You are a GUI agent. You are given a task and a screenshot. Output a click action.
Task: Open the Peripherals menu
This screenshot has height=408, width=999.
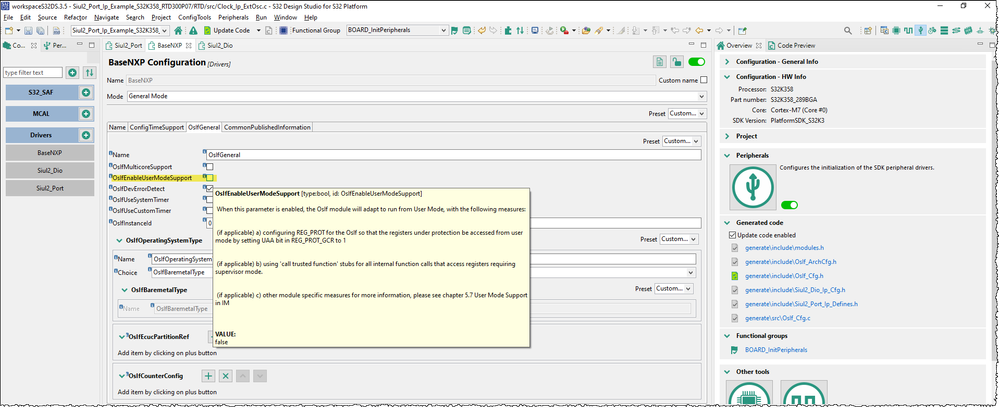(232, 17)
